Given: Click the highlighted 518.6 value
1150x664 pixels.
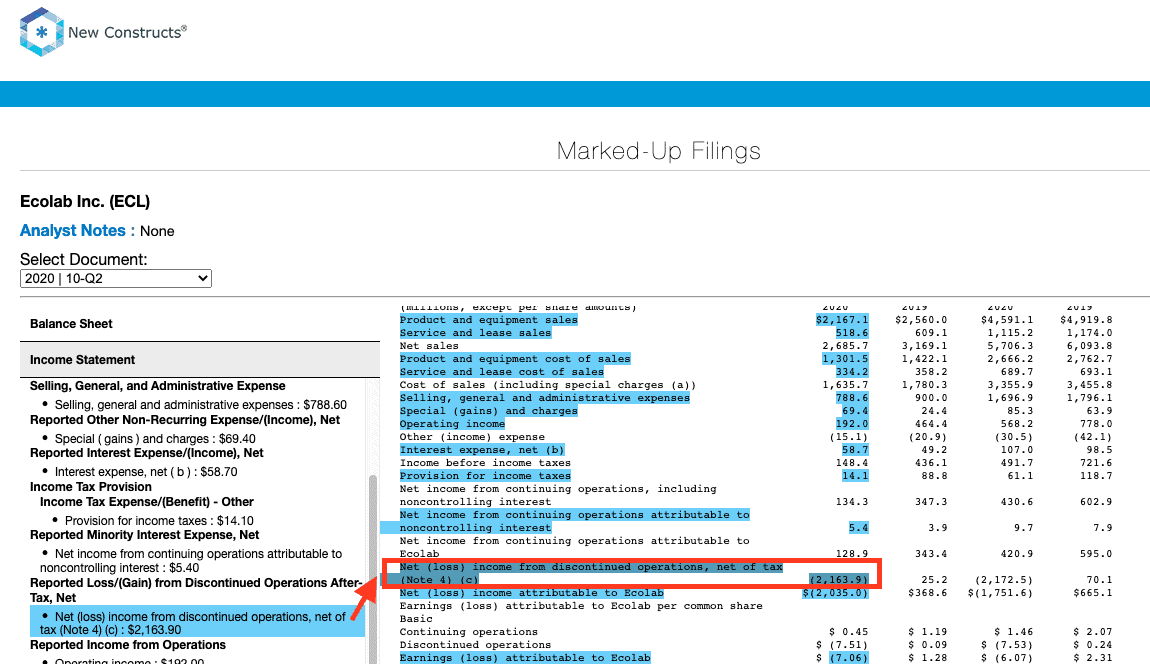Looking at the screenshot, I should (851, 333).
